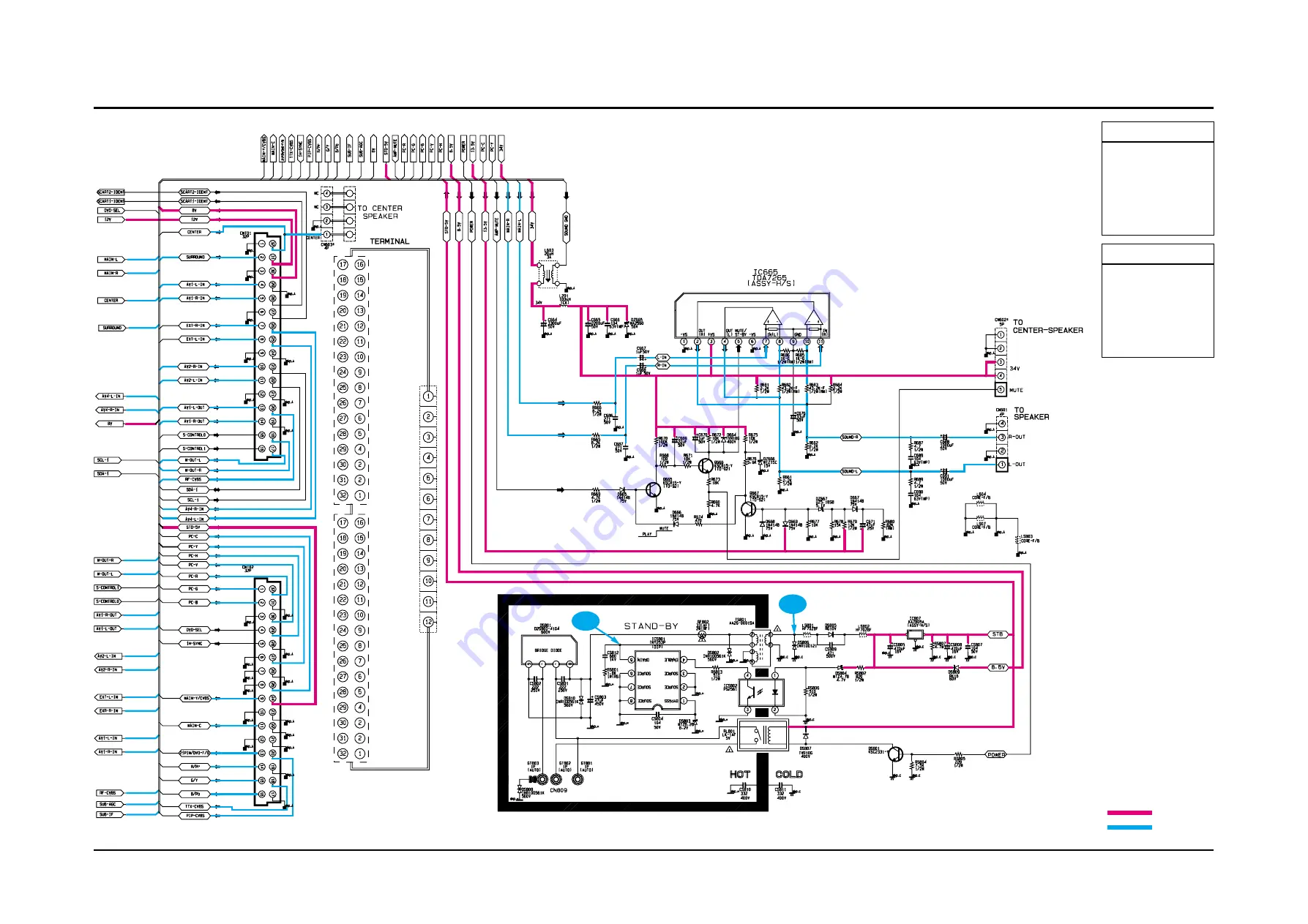Click the STAND-BY section title

coord(651,626)
